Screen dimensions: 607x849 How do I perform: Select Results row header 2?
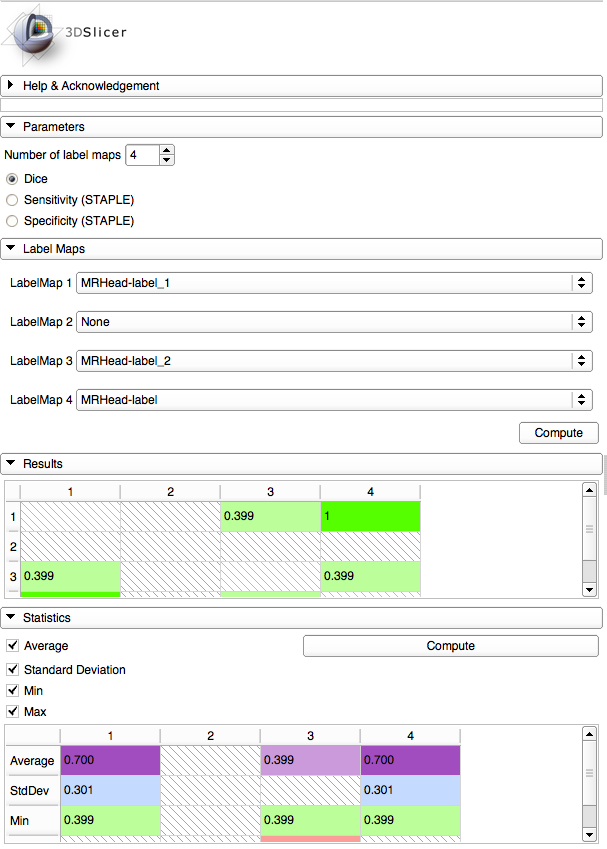13,547
